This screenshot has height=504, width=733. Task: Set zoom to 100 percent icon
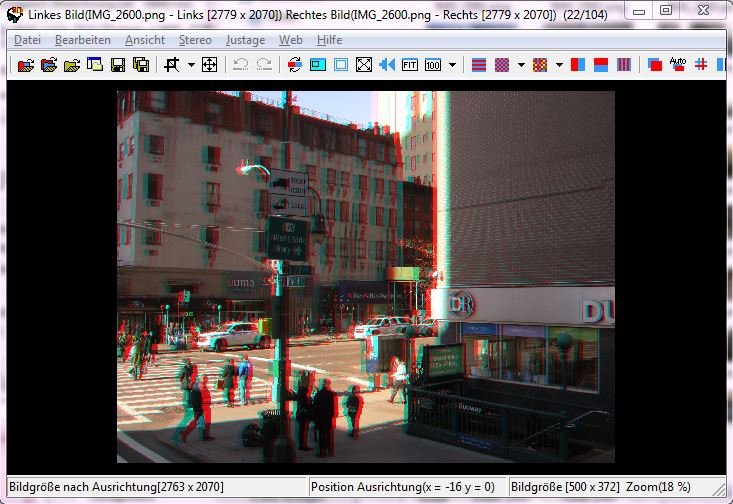tap(433, 65)
